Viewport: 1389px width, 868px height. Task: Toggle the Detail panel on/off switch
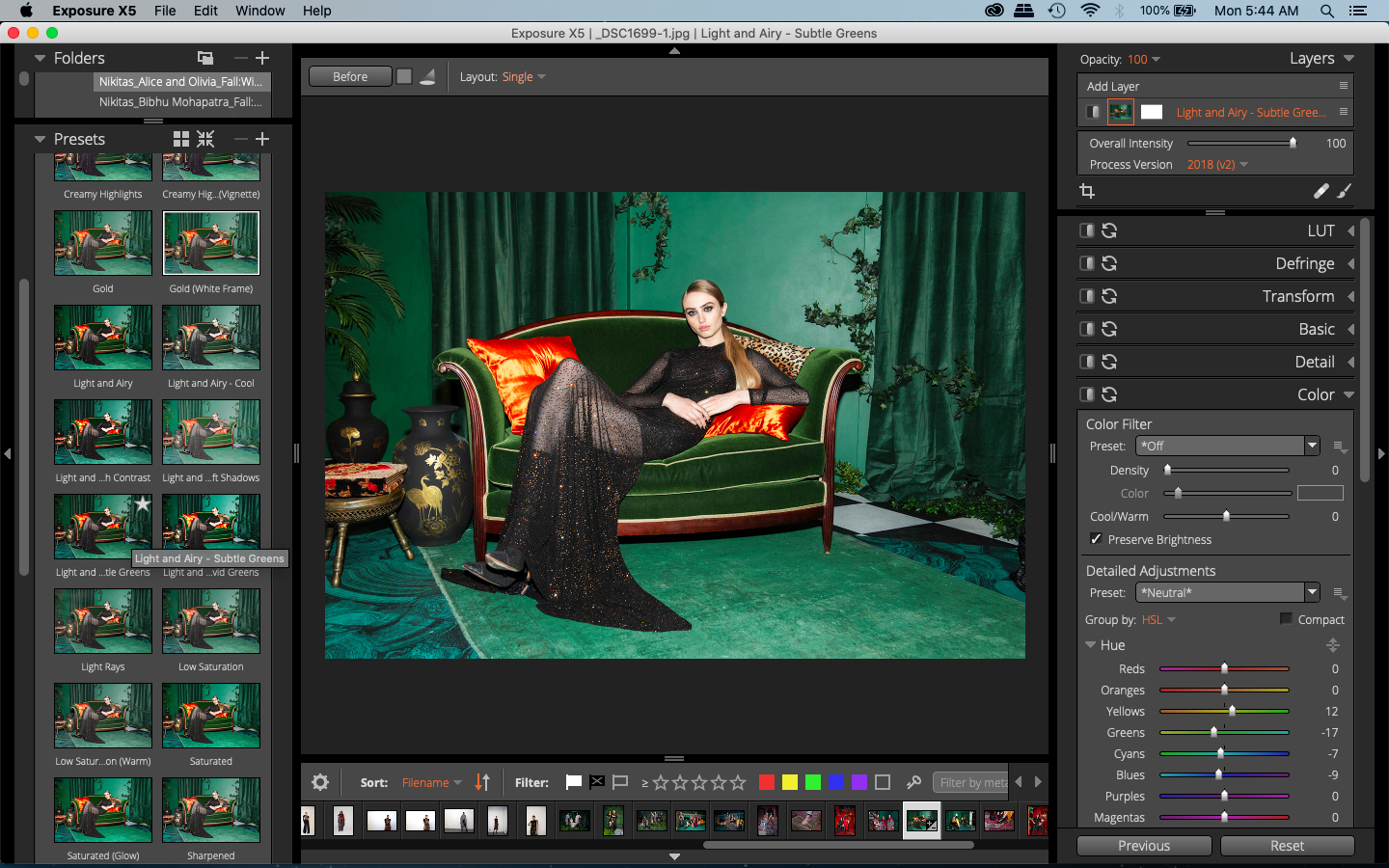point(1087,362)
